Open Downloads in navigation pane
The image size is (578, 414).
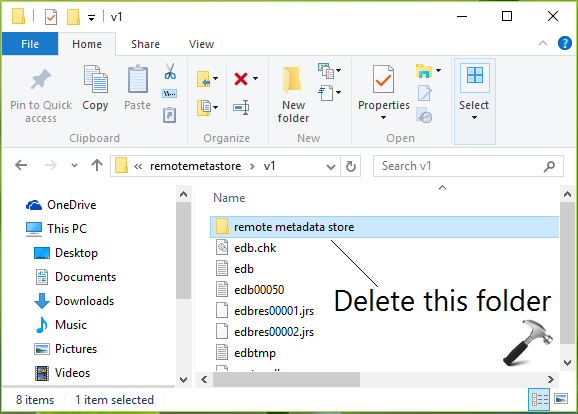click(x=84, y=301)
